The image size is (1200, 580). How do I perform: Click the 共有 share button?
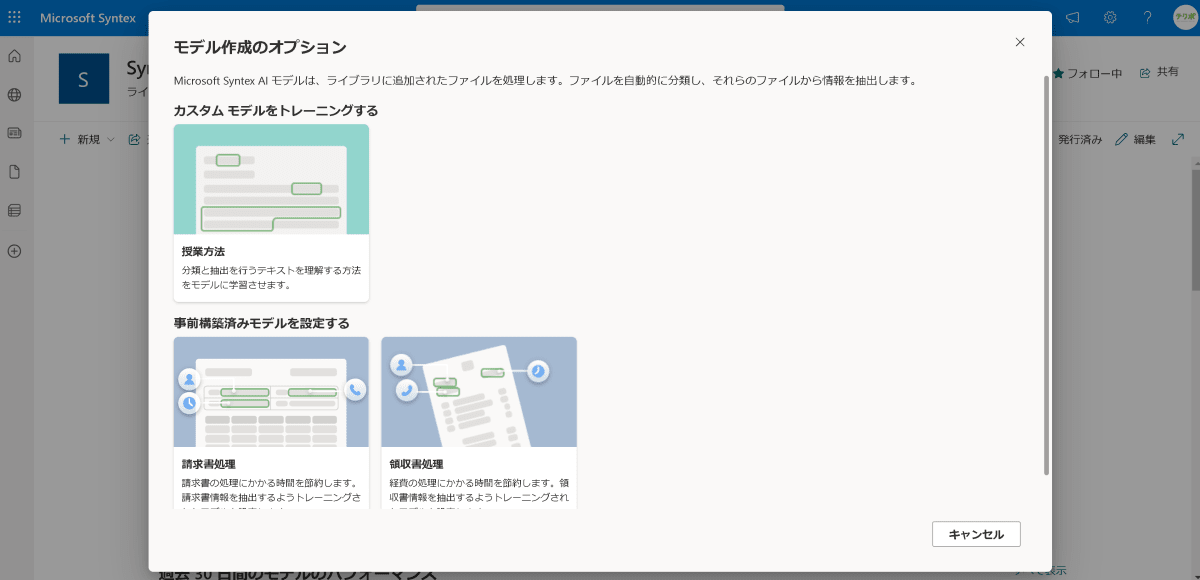1160,72
